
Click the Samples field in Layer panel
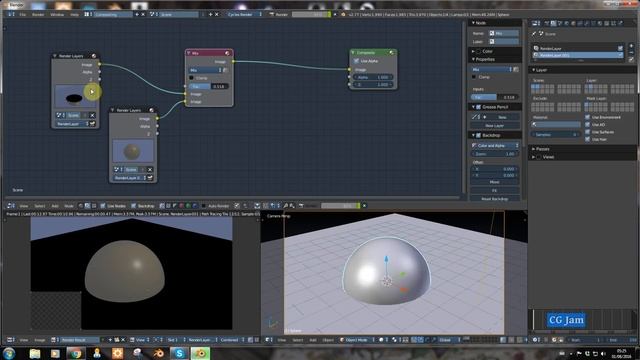click(x=556, y=134)
